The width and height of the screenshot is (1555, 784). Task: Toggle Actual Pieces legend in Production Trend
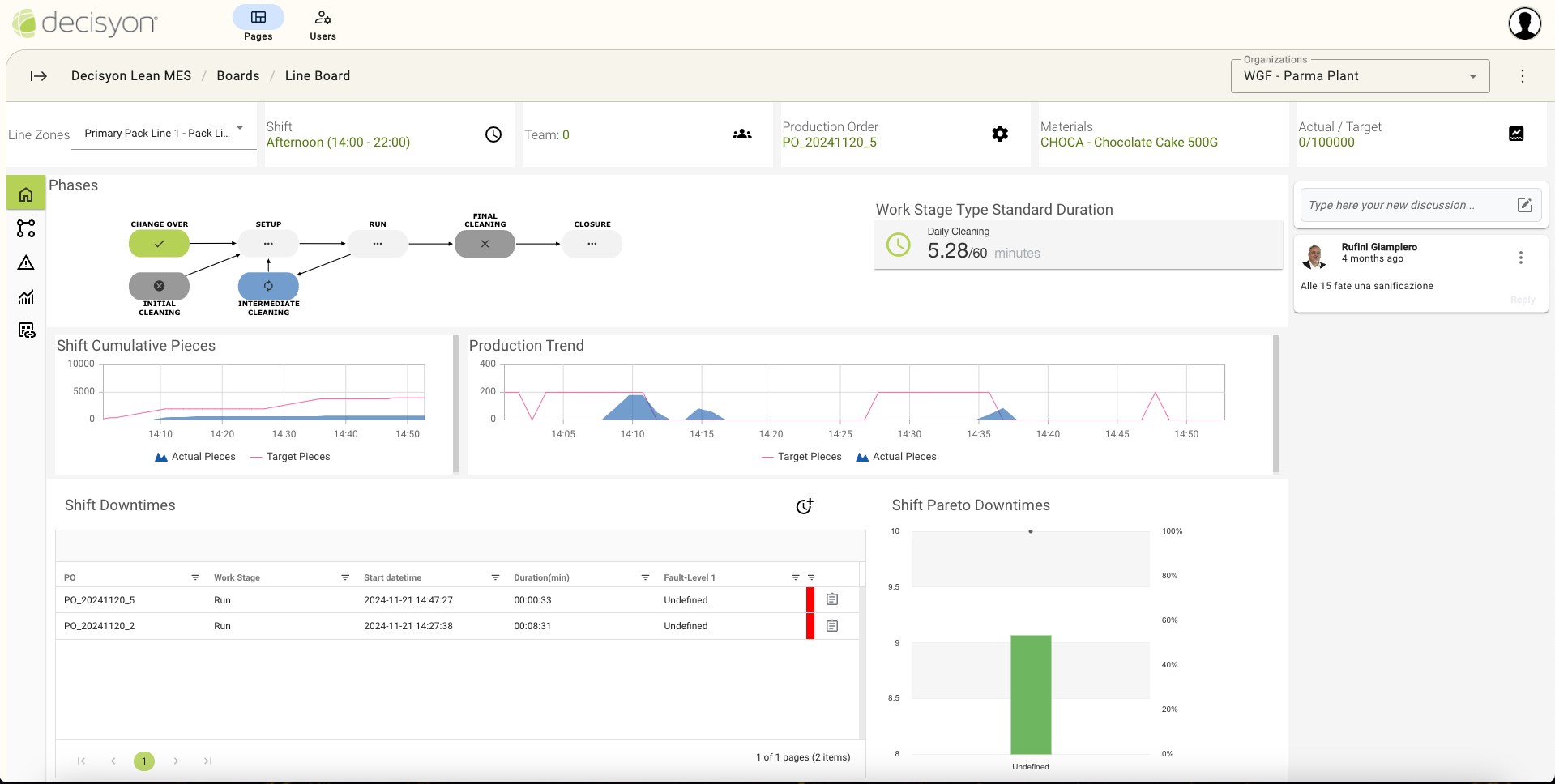pyautogui.click(x=896, y=457)
